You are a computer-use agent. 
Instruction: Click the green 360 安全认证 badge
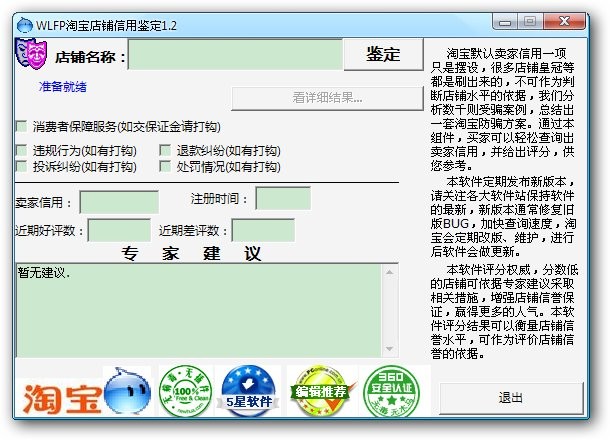coord(392,391)
